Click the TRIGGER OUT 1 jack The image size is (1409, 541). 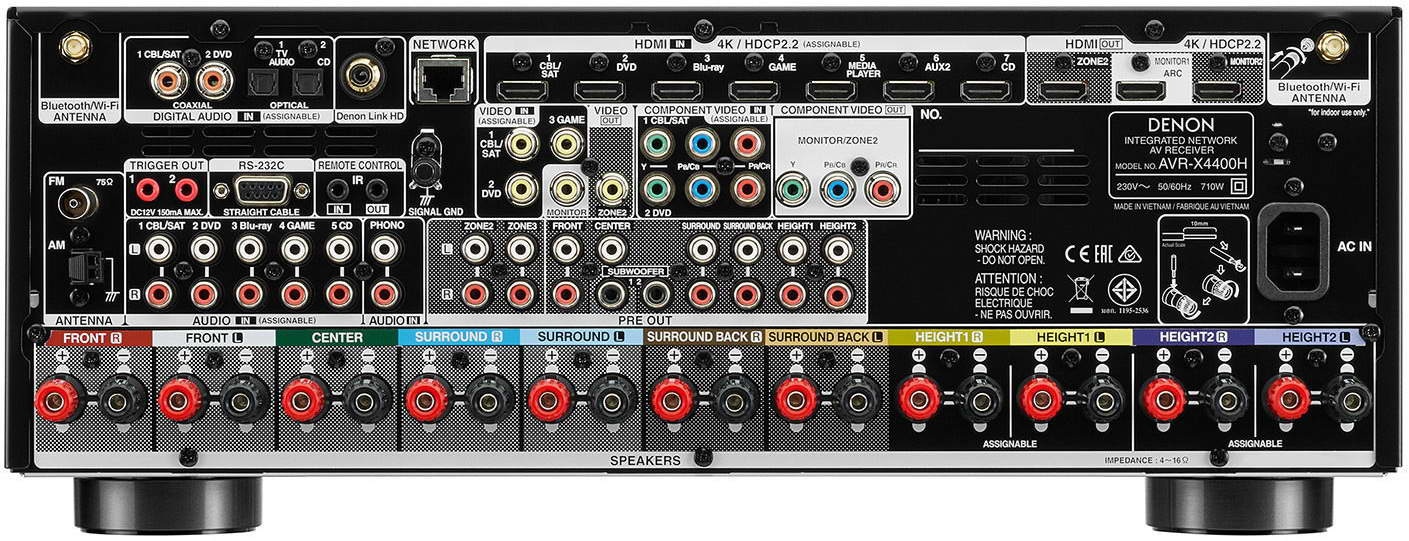tap(148, 189)
